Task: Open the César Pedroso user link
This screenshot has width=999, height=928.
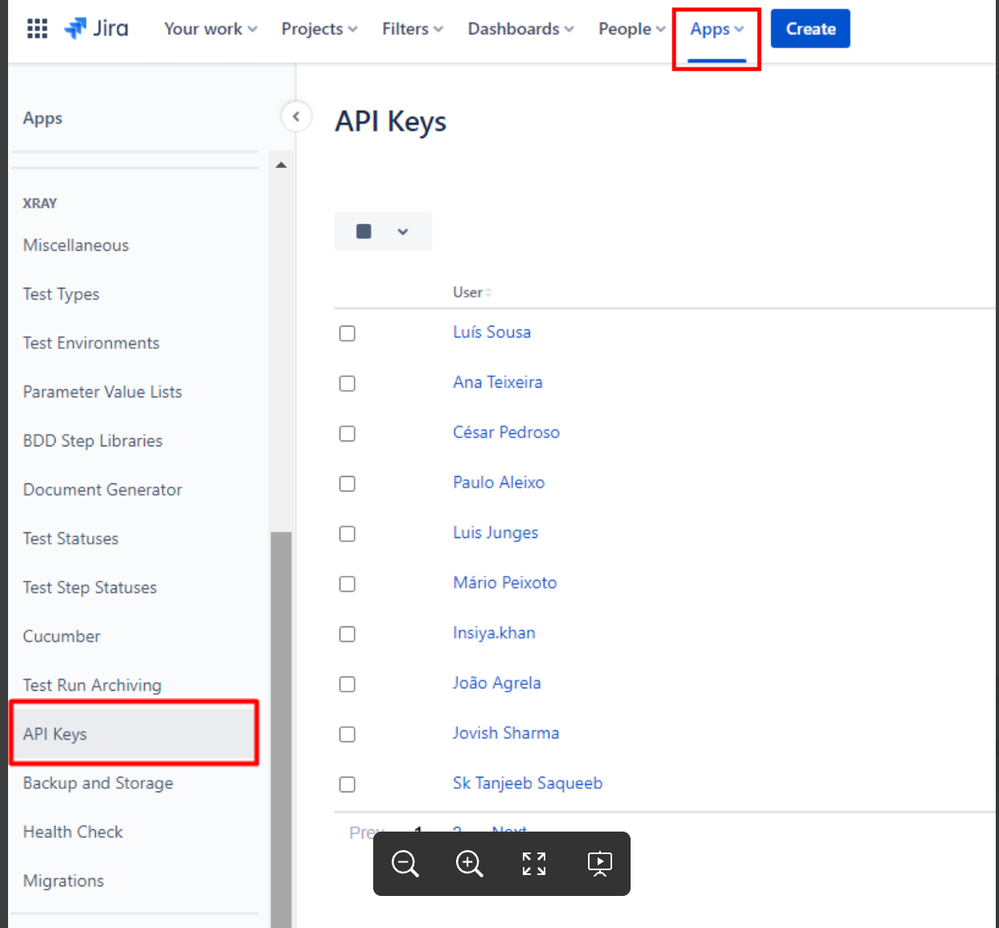Action: [507, 432]
